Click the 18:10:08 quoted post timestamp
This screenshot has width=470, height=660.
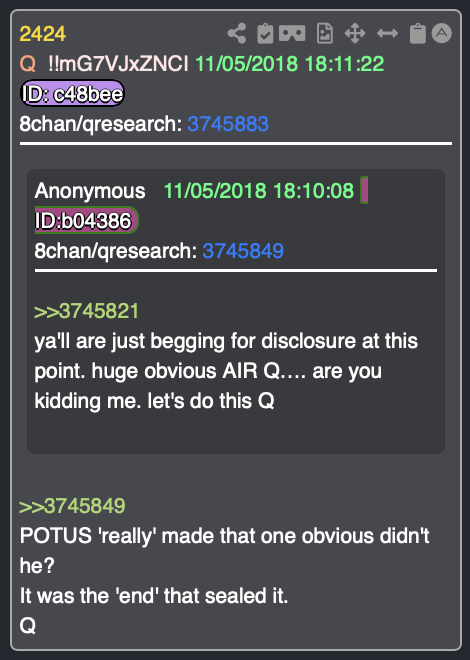coord(313,191)
